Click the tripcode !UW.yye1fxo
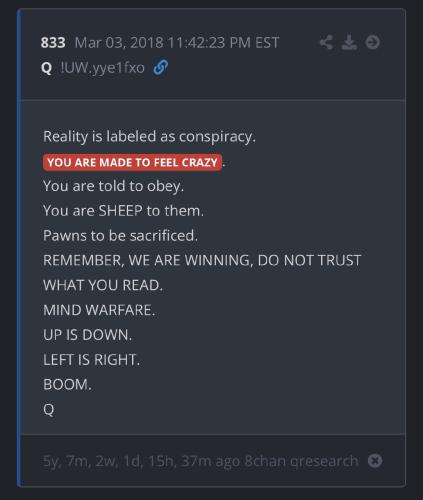 102,68
